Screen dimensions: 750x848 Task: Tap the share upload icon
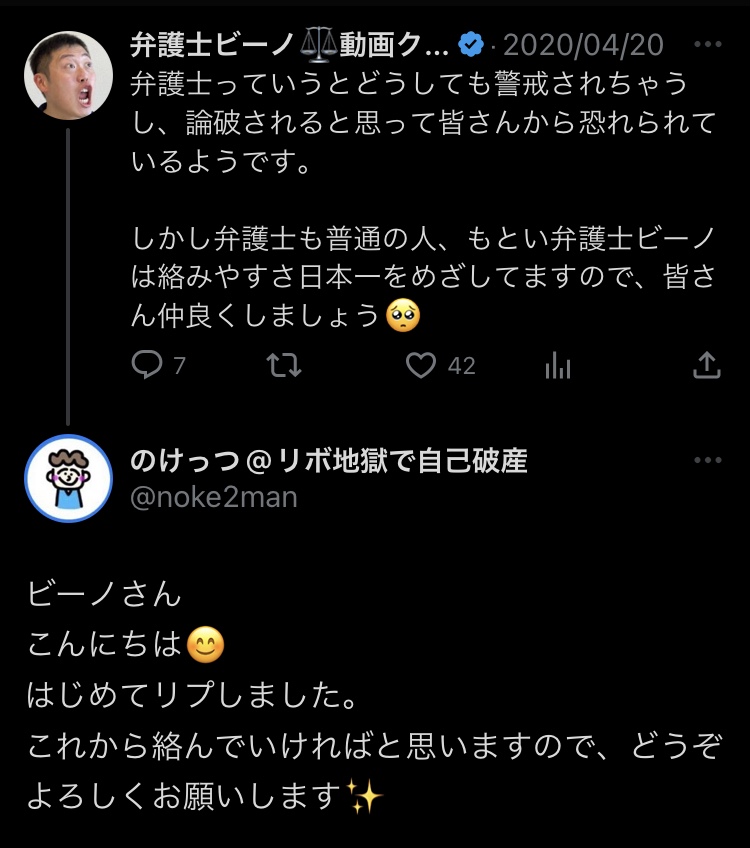point(707,366)
